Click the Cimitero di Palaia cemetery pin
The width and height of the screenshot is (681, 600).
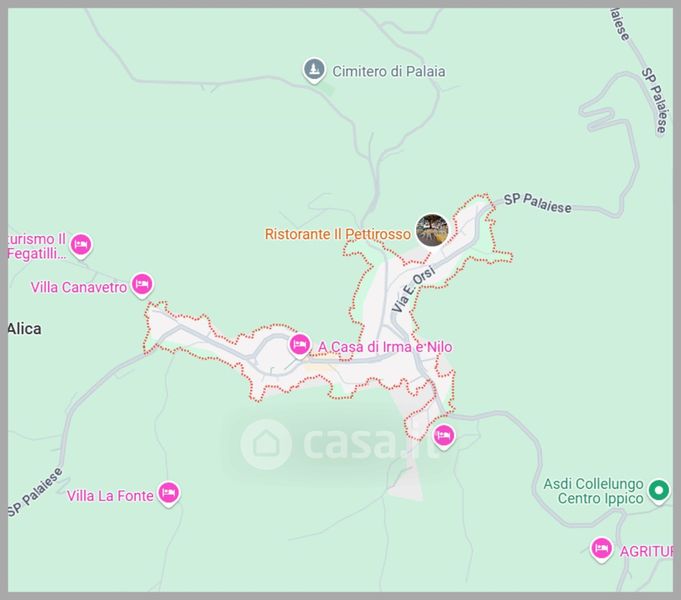click(x=314, y=70)
